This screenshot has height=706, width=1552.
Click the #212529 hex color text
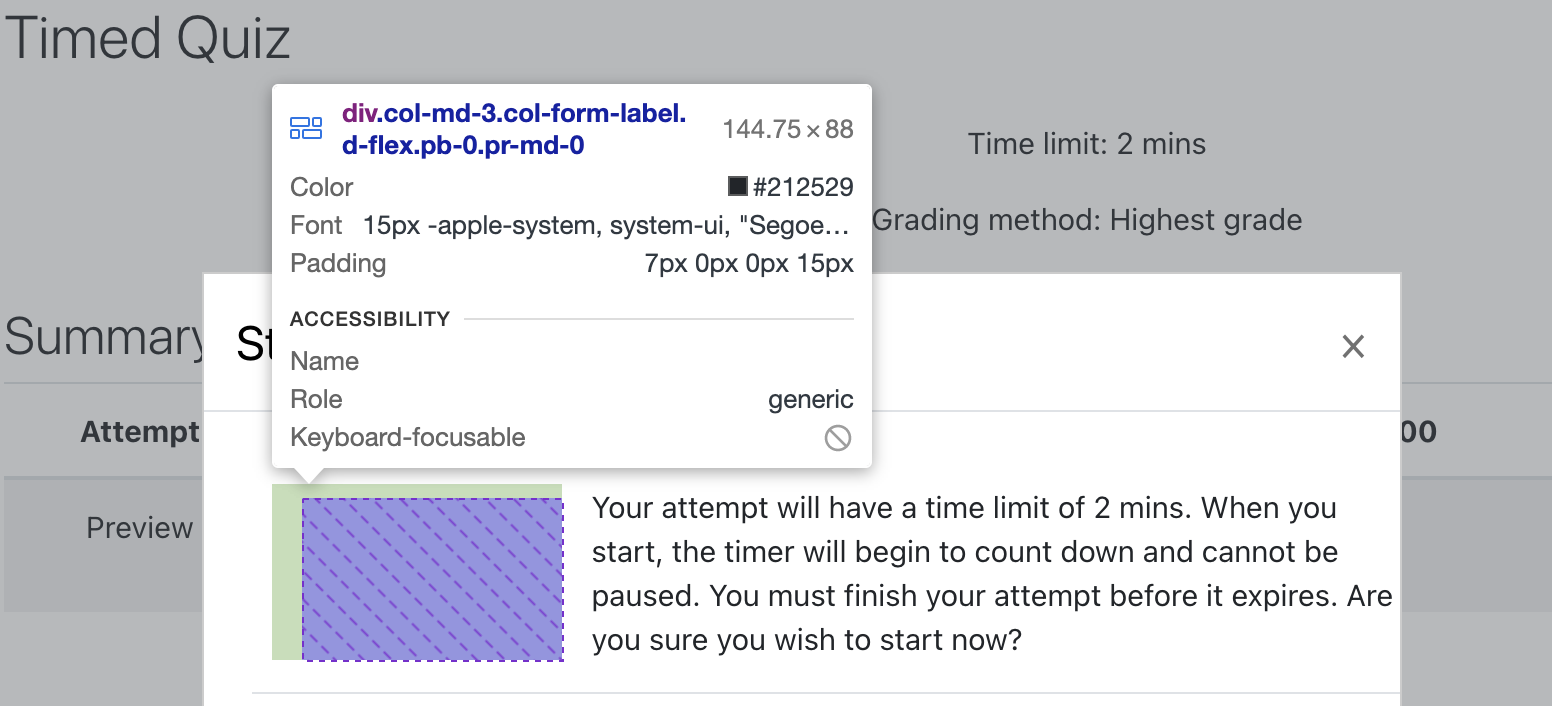[803, 187]
